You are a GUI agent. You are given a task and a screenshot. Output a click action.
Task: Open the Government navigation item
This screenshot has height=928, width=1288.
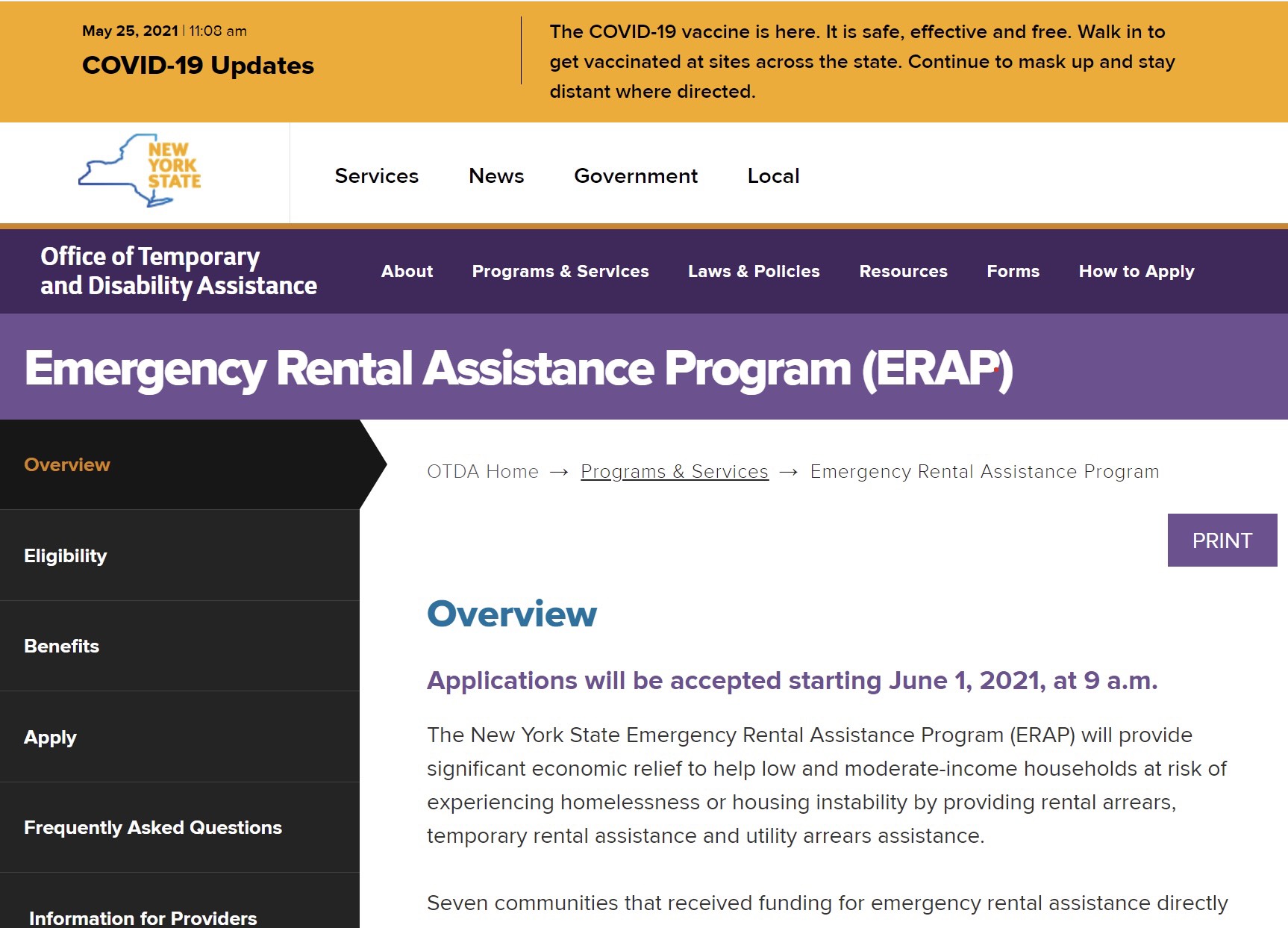coord(636,176)
